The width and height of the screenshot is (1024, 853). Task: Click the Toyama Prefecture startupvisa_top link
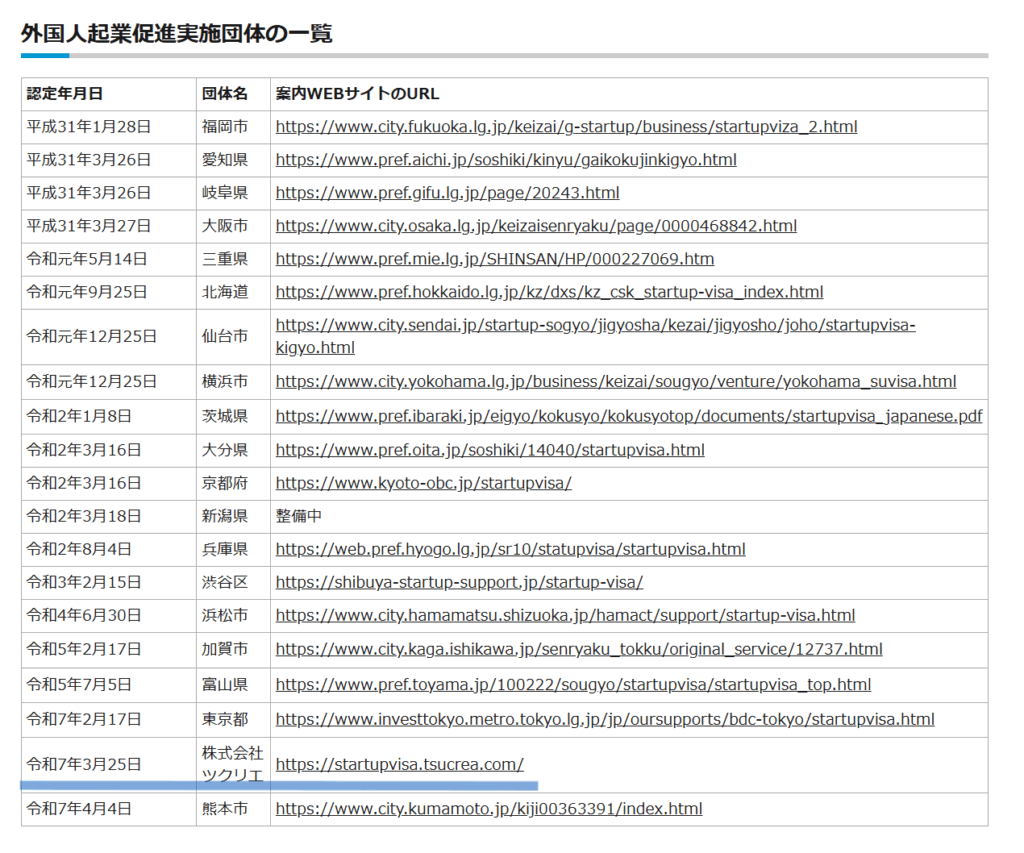coord(573,685)
